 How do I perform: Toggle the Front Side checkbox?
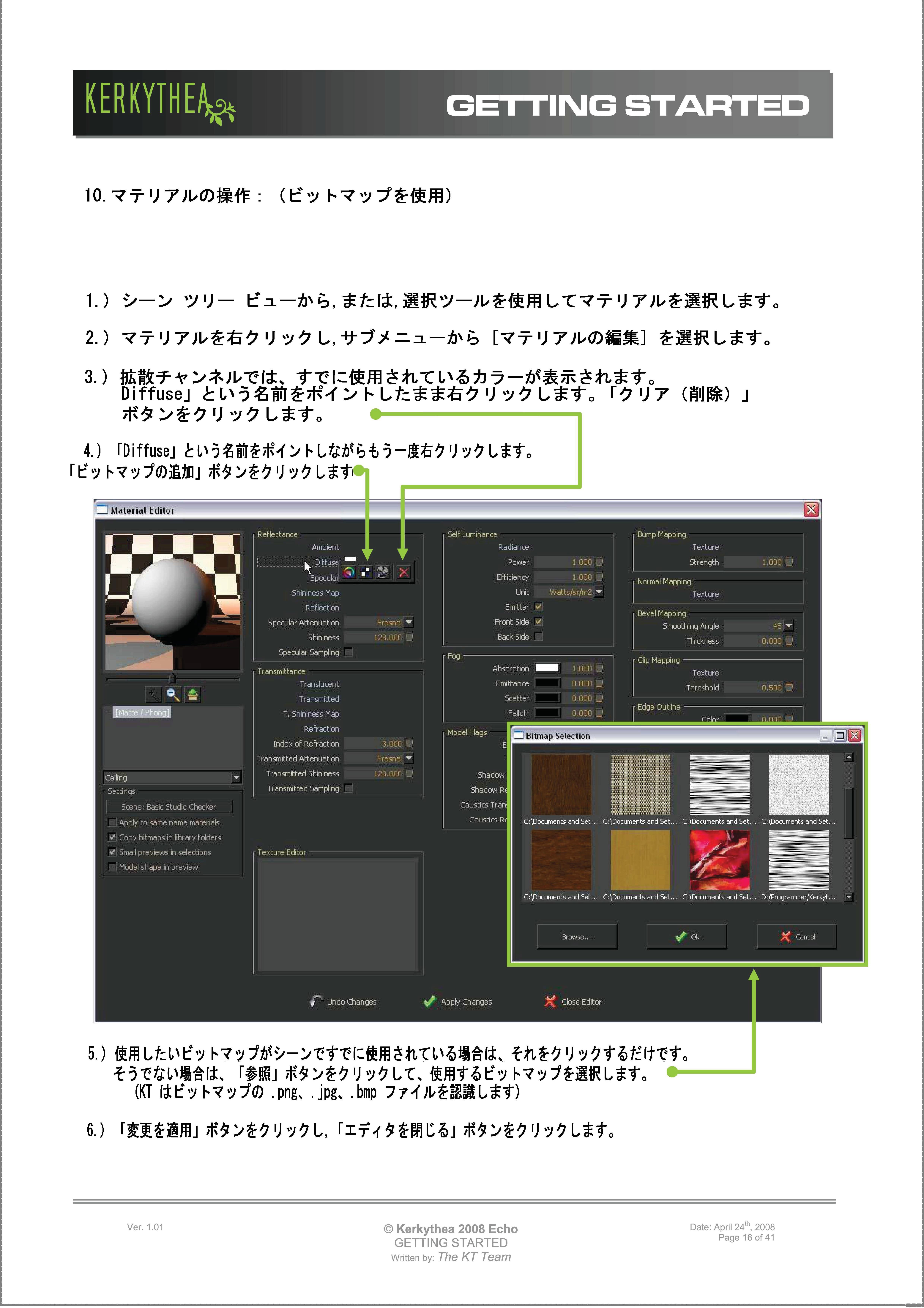point(538,621)
